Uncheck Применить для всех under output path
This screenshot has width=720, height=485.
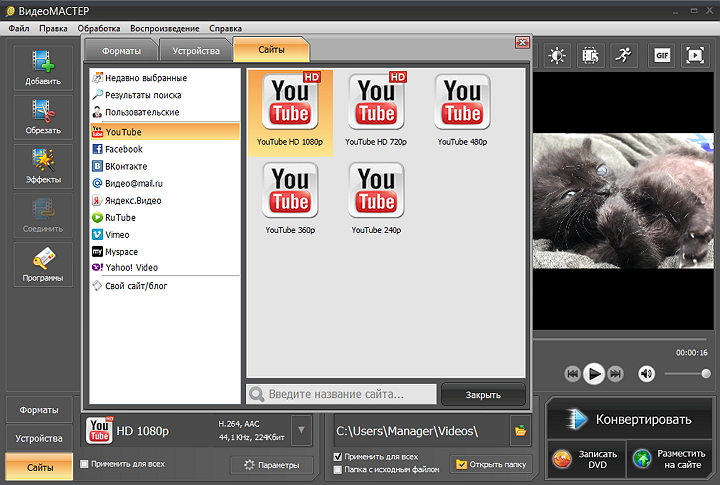click(338, 457)
